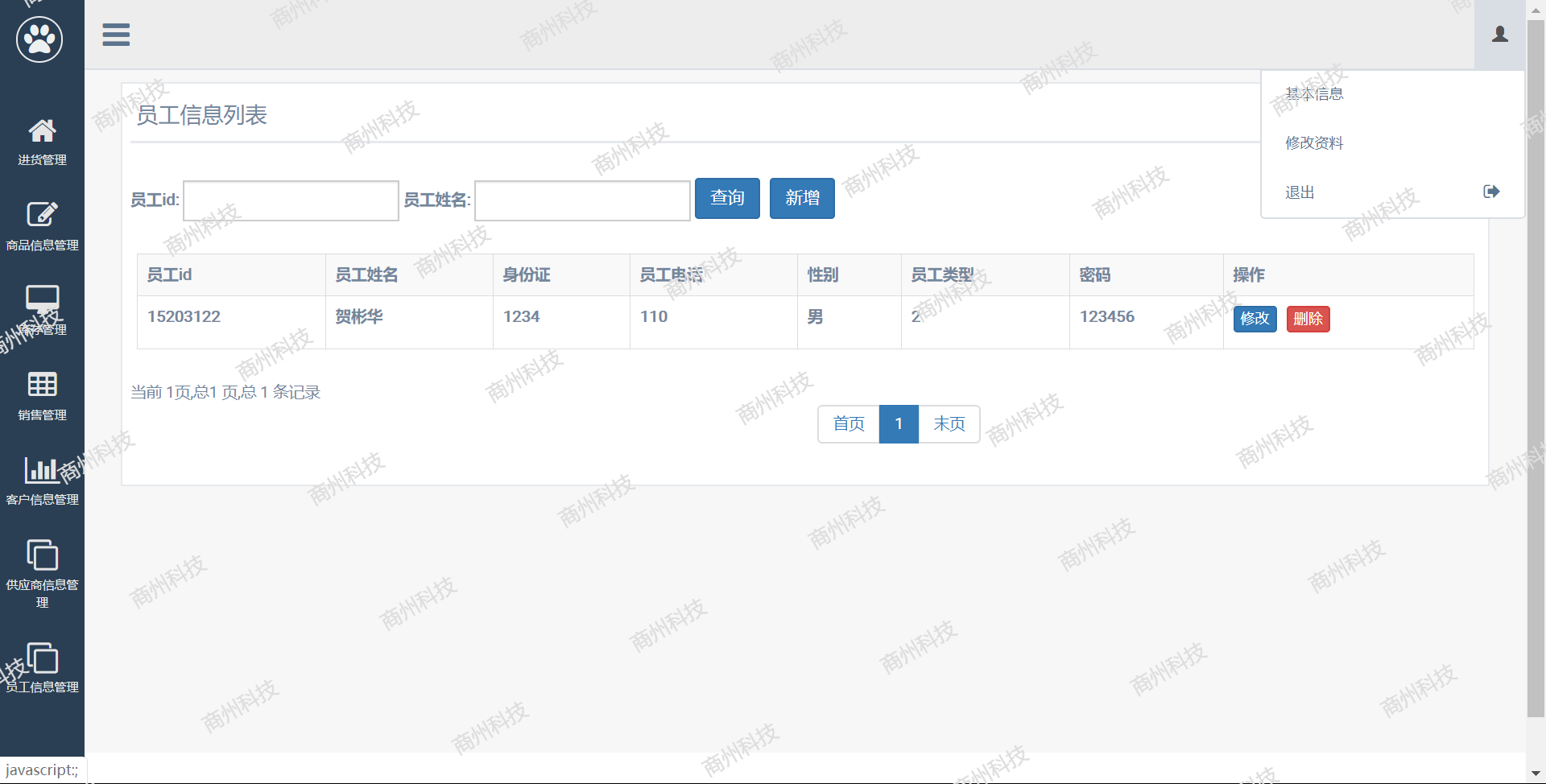The height and width of the screenshot is (784, 1546).
Task: Go to 首页 first page
Action: pyautogui.click(x=849, y=424)
